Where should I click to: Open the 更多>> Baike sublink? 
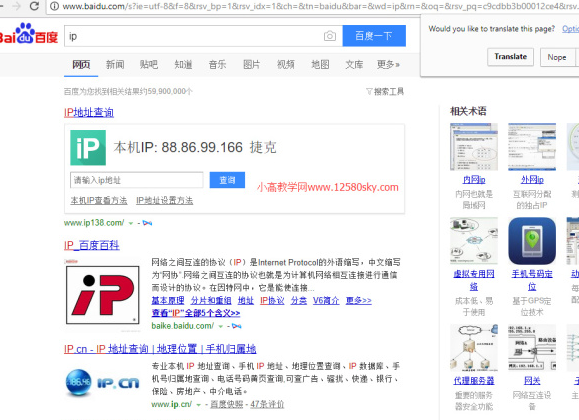[358, 301]
